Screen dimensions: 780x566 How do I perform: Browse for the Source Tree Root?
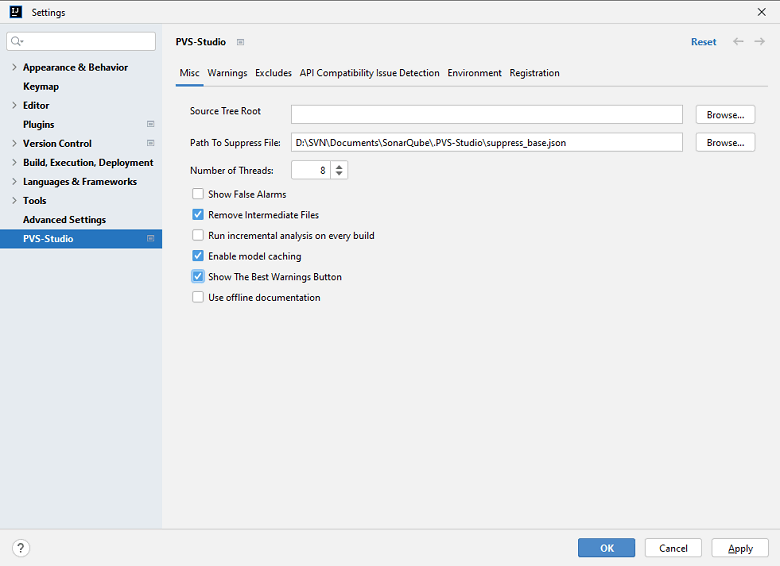725,115
